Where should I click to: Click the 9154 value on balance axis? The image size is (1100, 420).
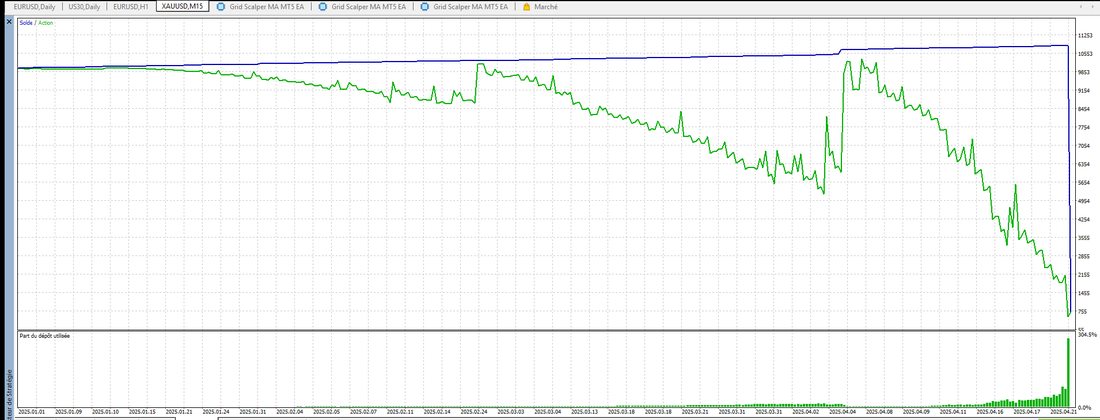1085,91
